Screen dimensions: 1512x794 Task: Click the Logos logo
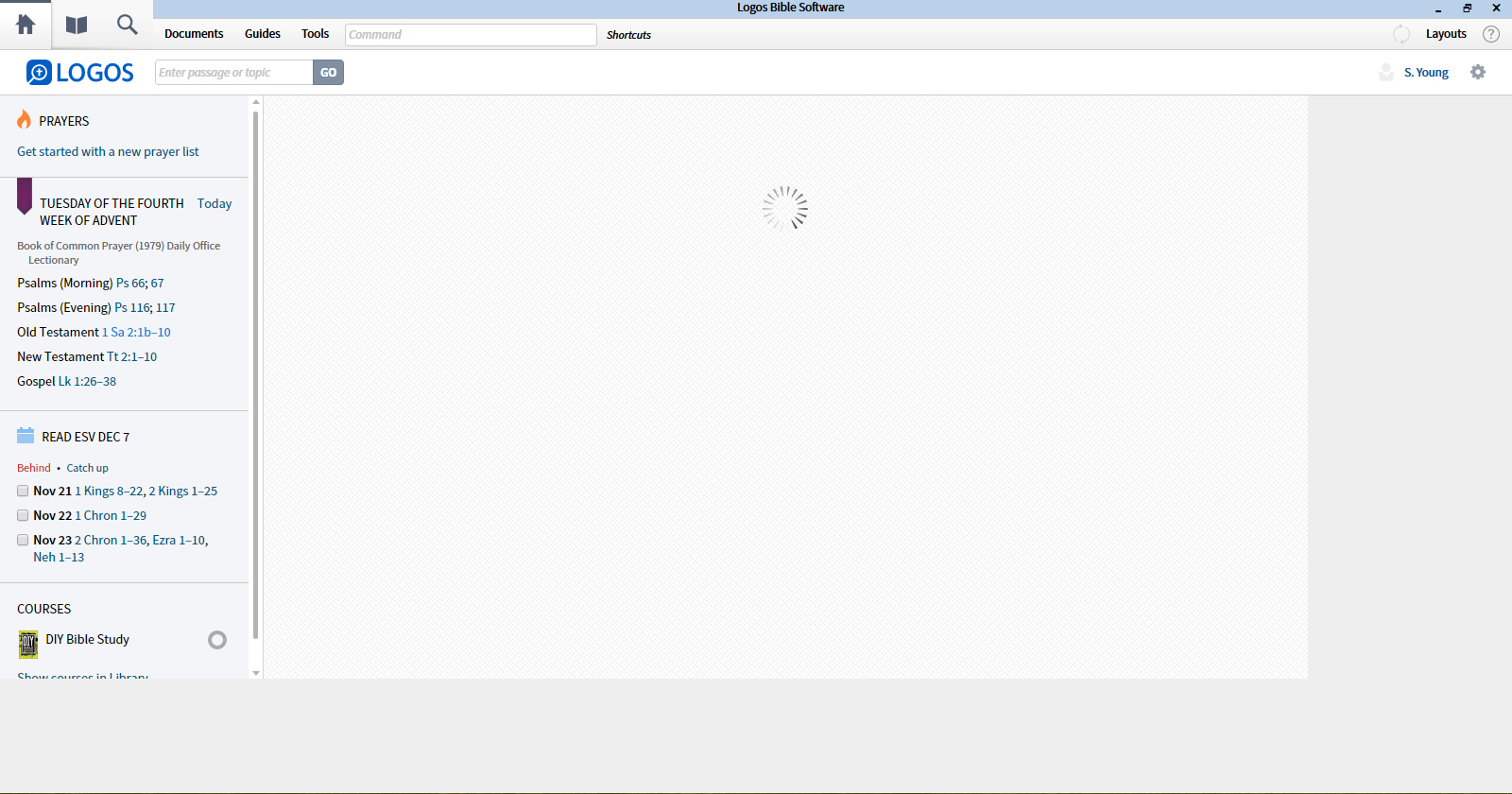pyautogui.click(x=80, y=73)
